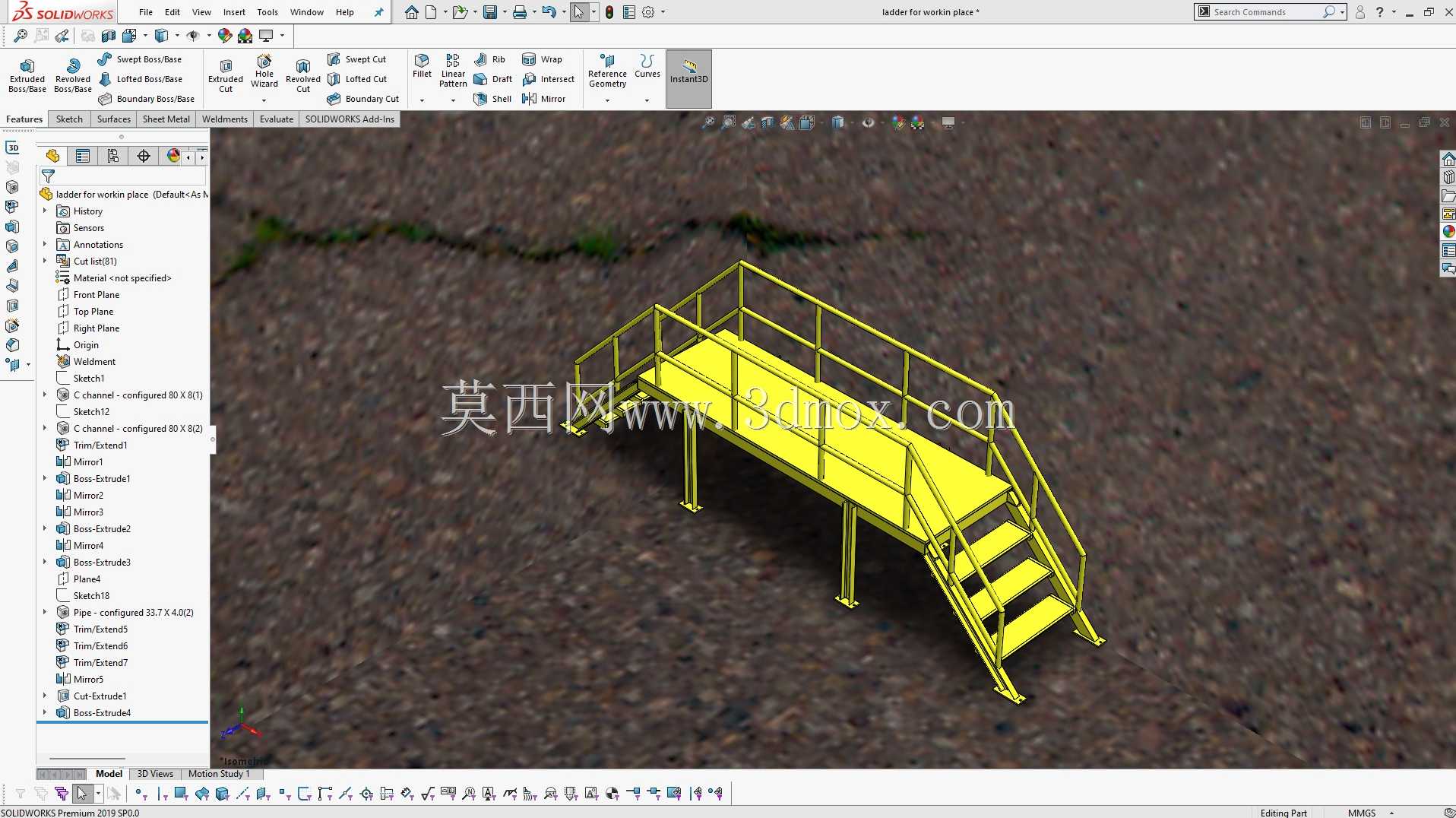Viewport: 1456px width, 818px height.
Task: Click the Linear Pattern tool
Action: [x=453, y=71]
